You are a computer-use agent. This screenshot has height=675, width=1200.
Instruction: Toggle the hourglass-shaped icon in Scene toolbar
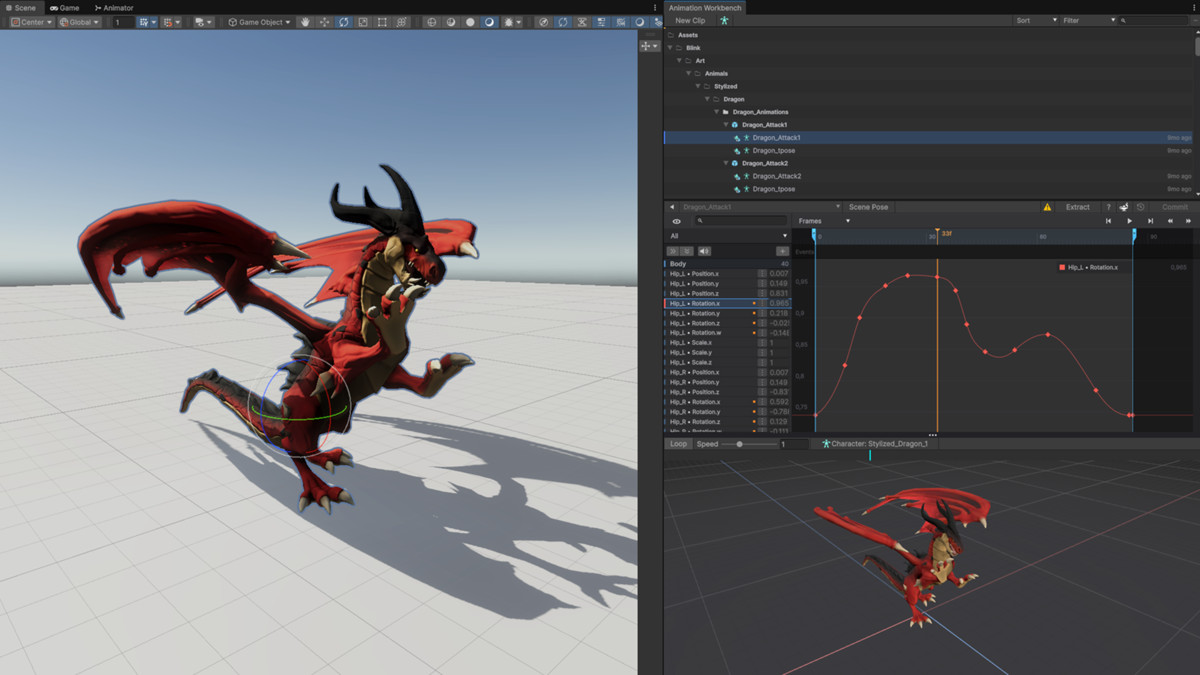582,22
